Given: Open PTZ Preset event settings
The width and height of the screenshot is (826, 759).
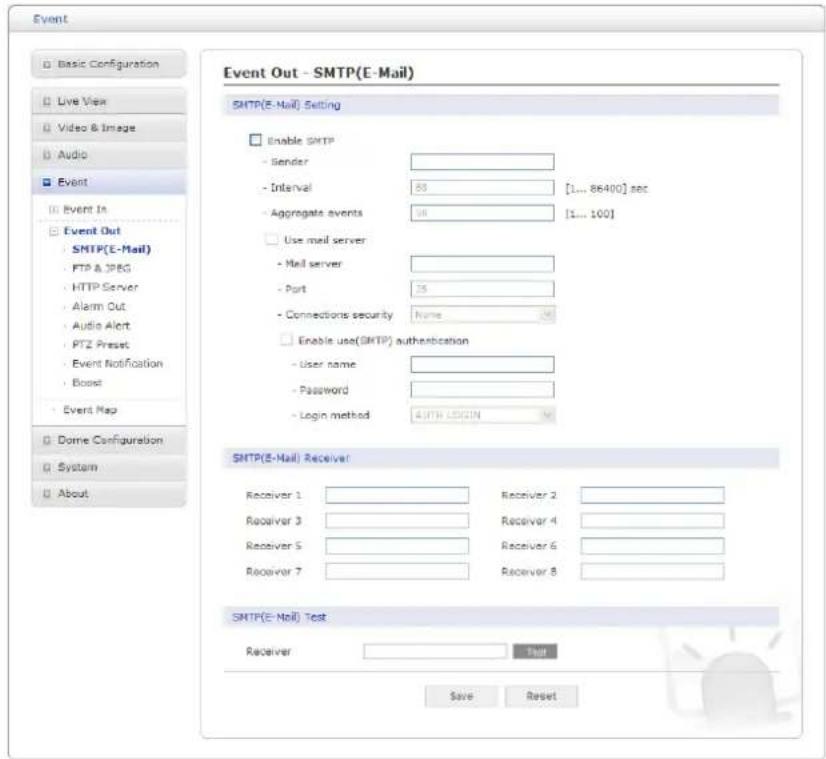Looking at the screenshot, I should tap(100, 344).
